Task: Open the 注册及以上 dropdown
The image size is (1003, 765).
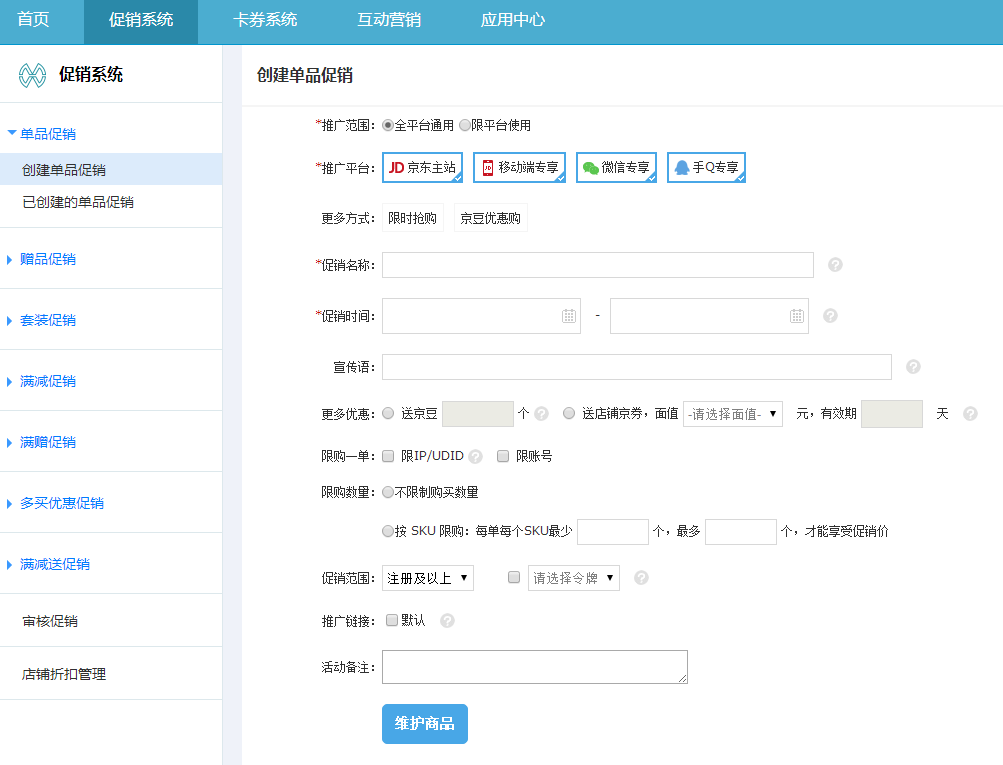Action: pos(428,578)
